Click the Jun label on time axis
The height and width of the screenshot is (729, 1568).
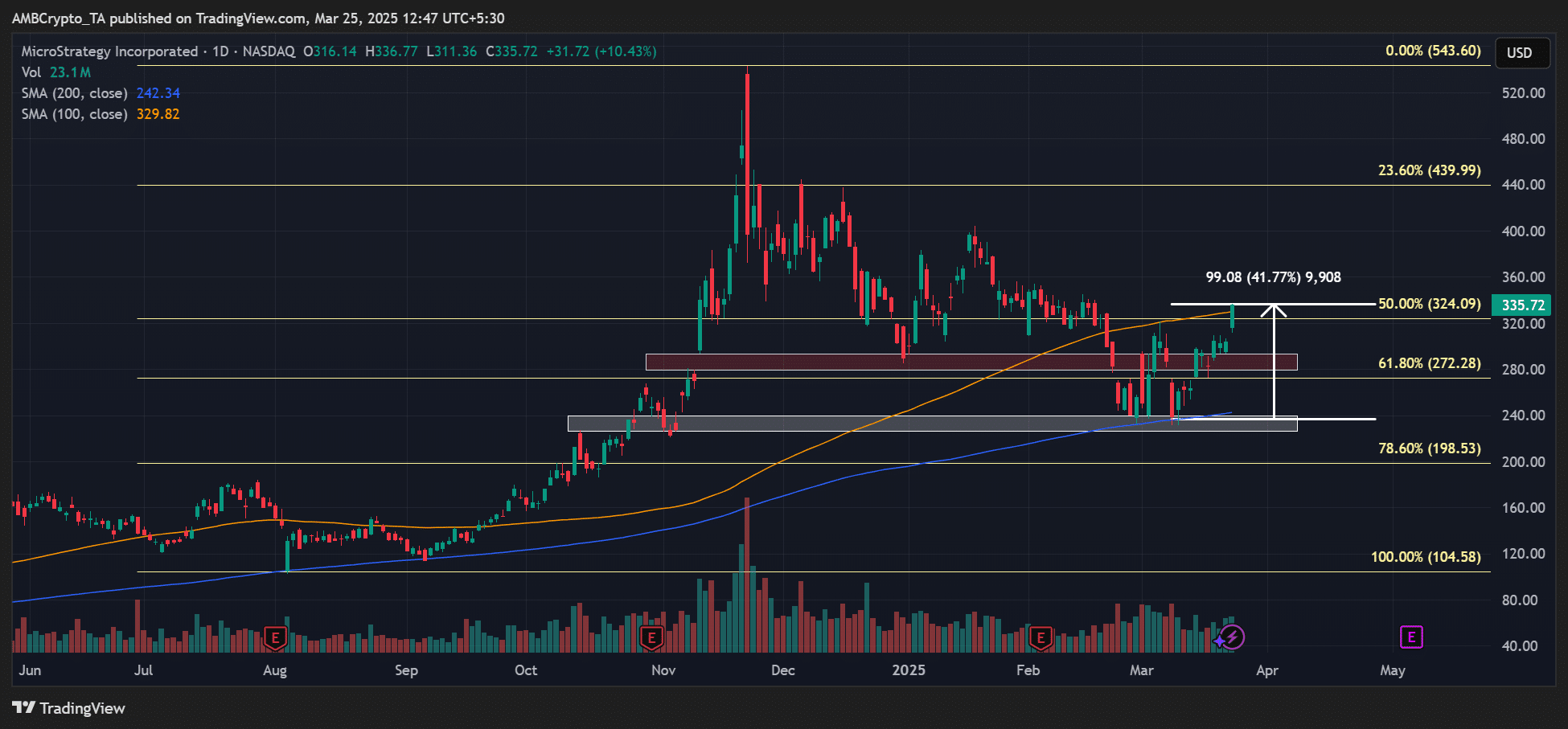[30, 670]
